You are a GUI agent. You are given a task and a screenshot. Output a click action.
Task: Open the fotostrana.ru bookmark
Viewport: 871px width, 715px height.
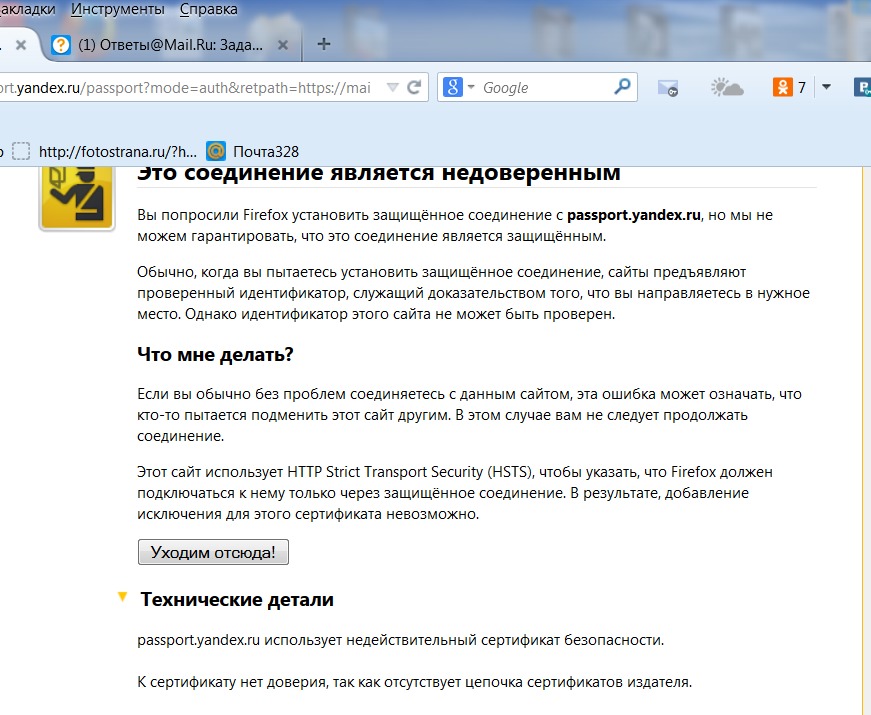[x=104, y=152]
